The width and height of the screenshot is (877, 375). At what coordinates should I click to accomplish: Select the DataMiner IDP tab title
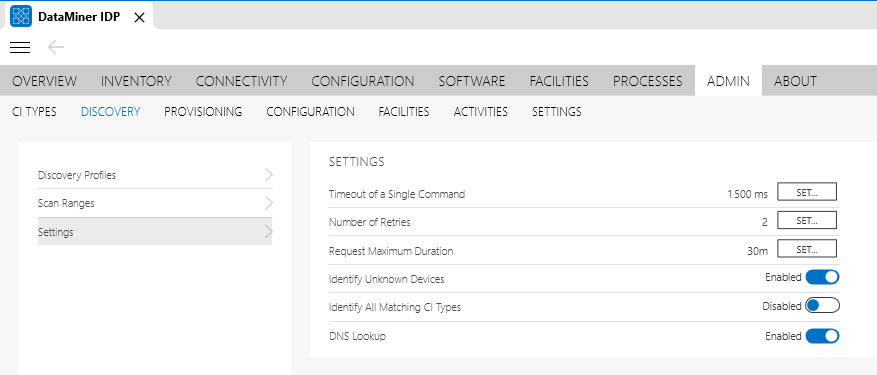tap(79, 17)
